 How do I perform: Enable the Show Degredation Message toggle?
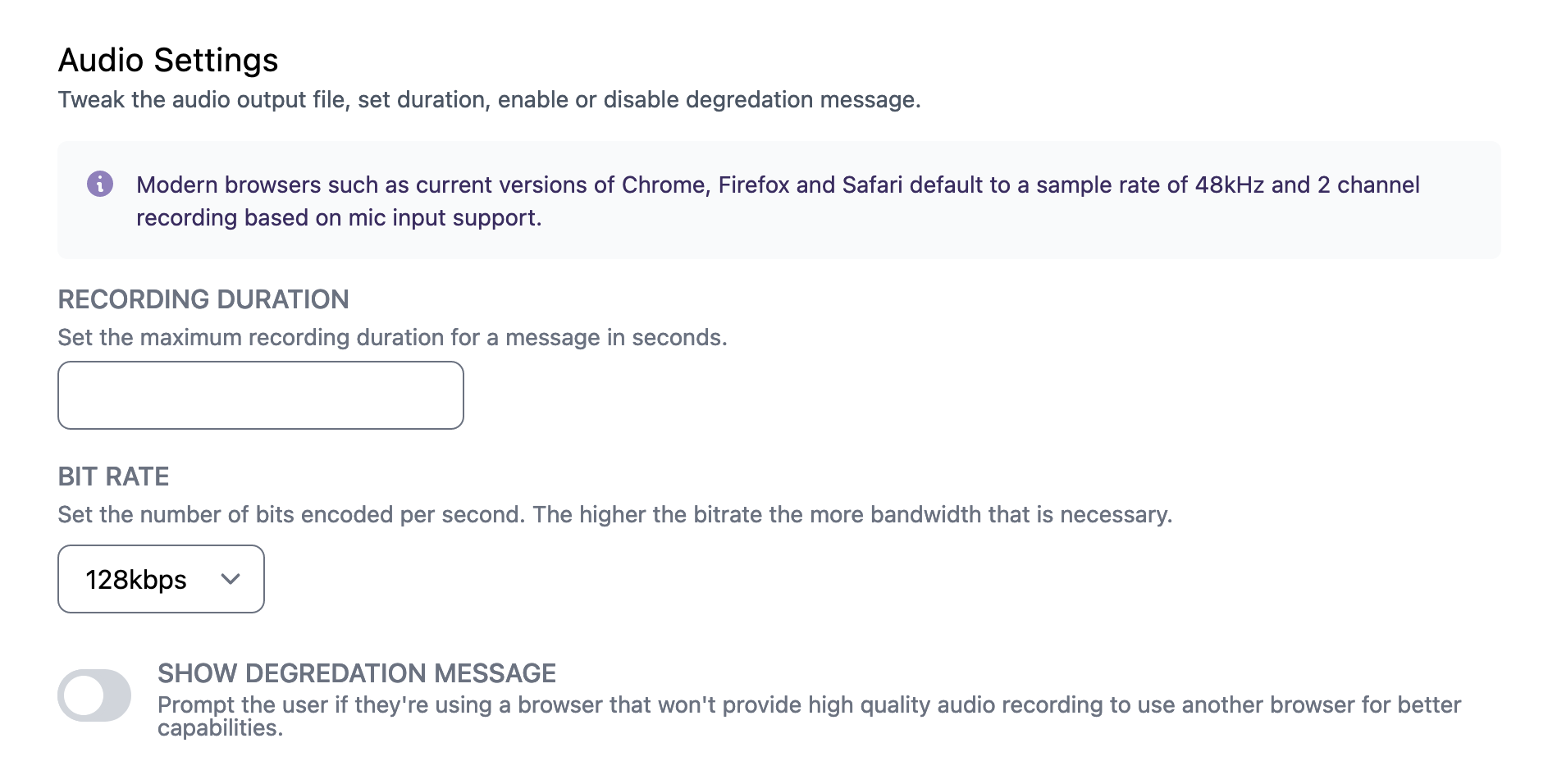94,695
